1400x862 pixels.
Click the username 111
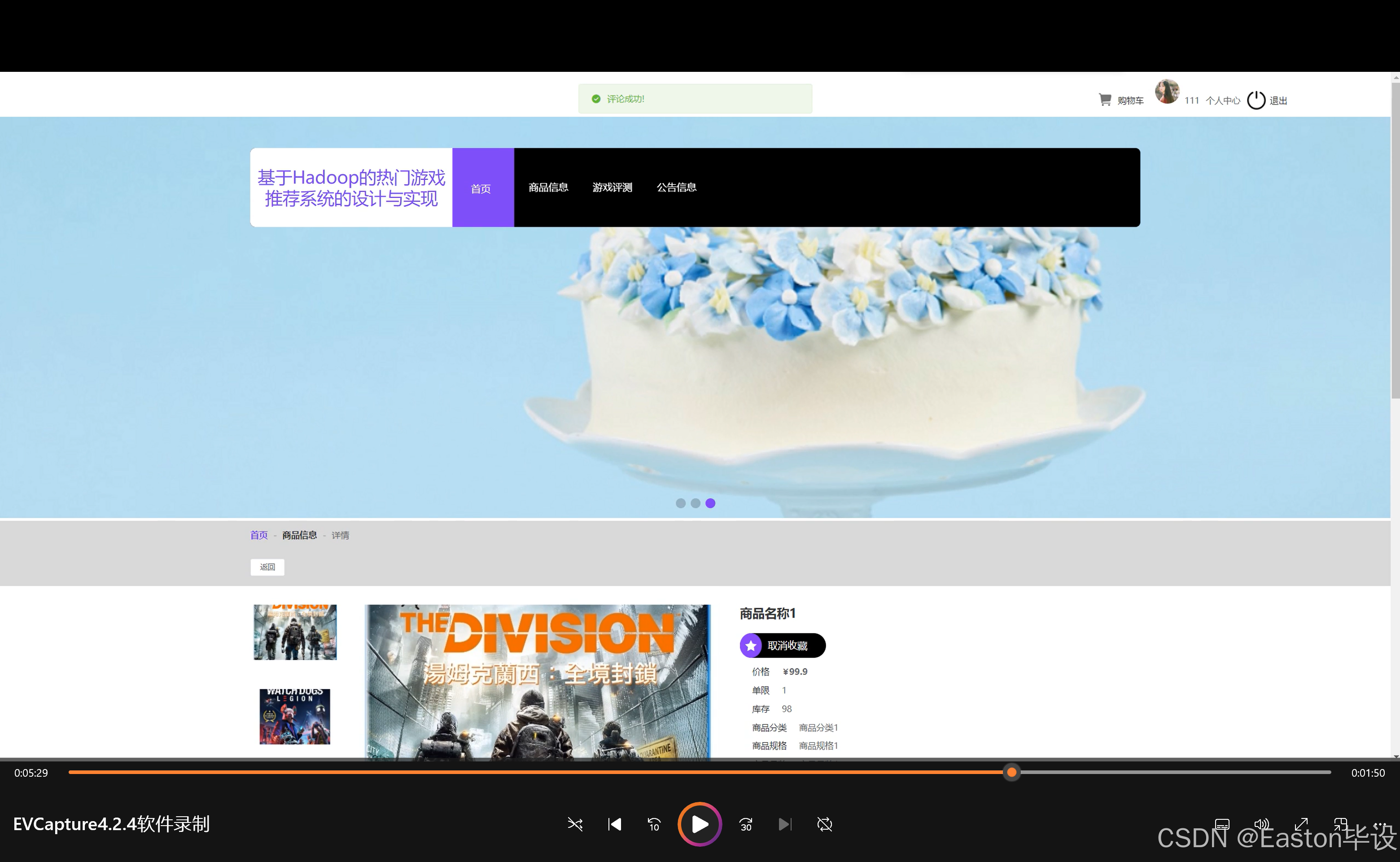point(1191,100)
